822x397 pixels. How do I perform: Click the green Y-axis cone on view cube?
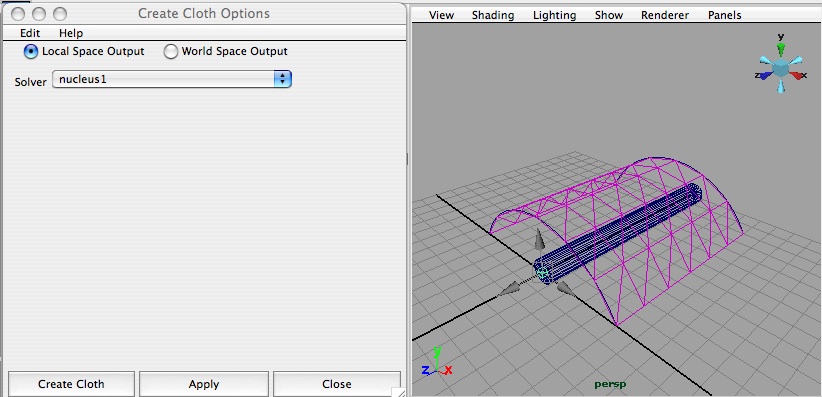point(781,49)
